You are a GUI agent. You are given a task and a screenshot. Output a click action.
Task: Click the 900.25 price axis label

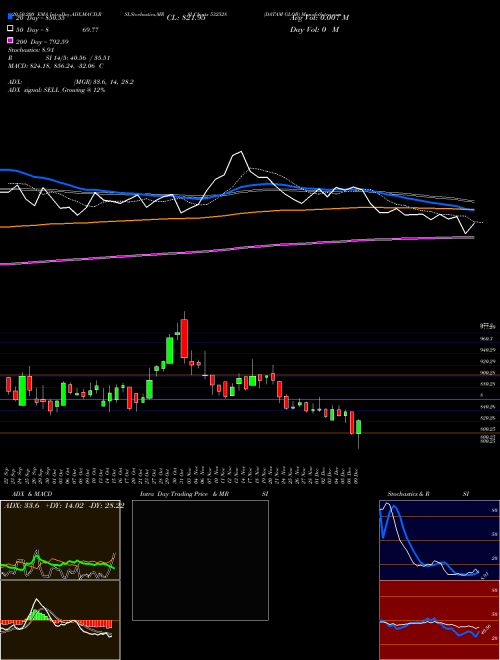[487, 373]
